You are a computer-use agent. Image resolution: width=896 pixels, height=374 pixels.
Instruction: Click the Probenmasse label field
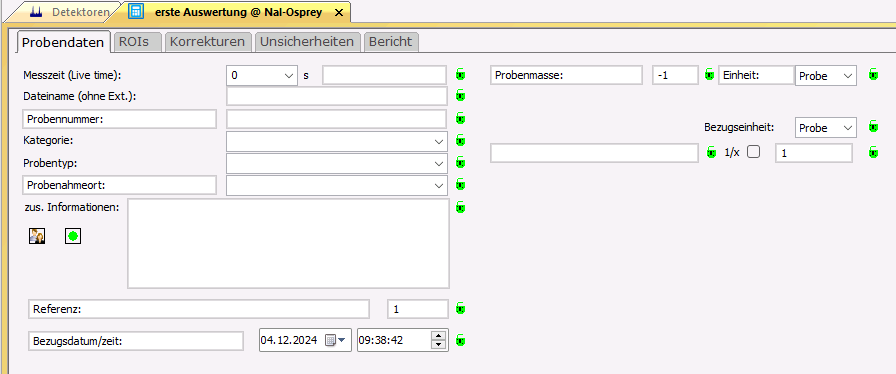[566, 75]
